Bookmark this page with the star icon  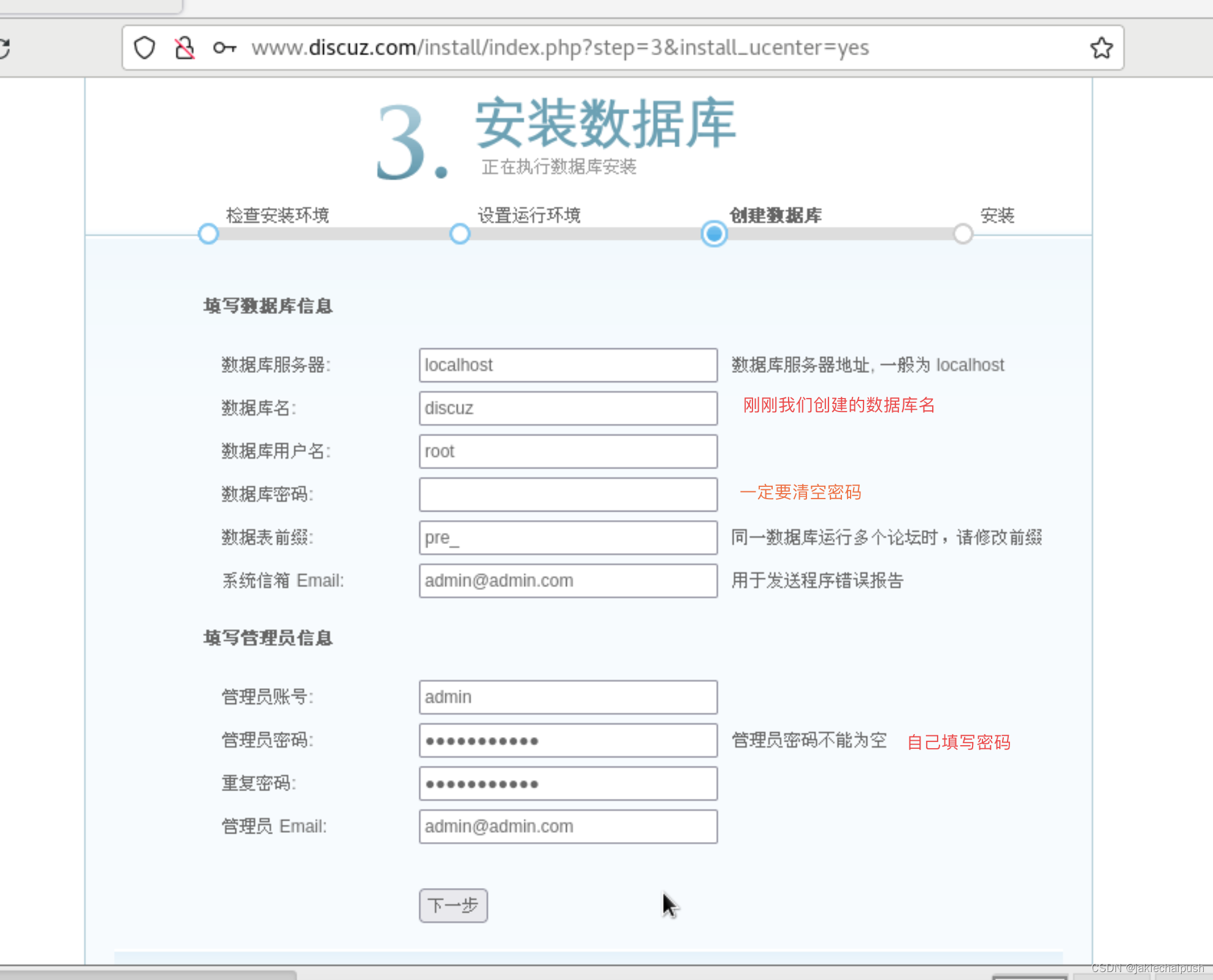coord(1101,48)
